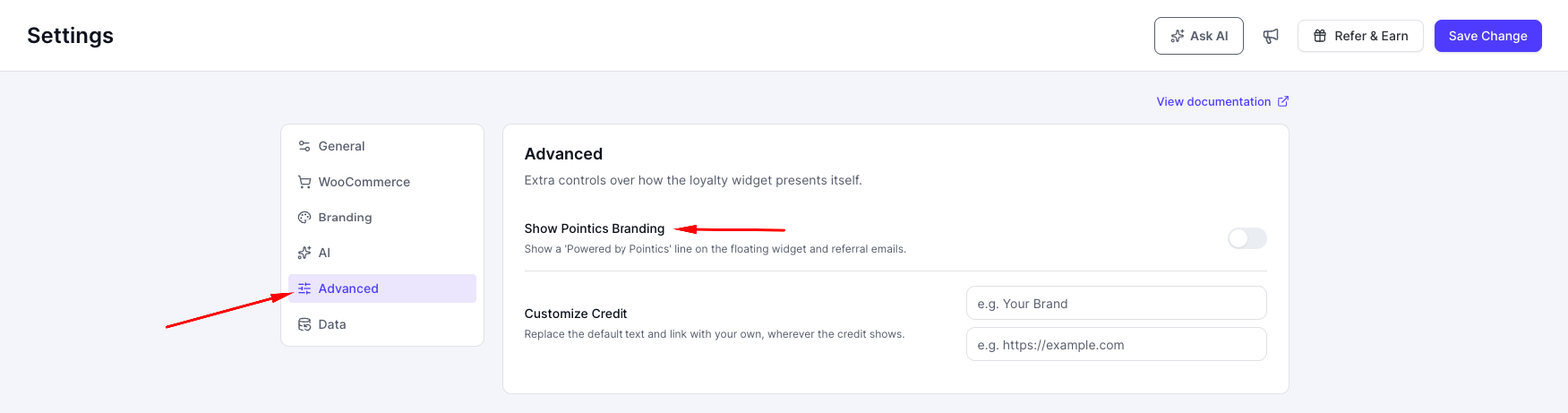
Task: Click the database icon beside Data
Action: (304, 324)
